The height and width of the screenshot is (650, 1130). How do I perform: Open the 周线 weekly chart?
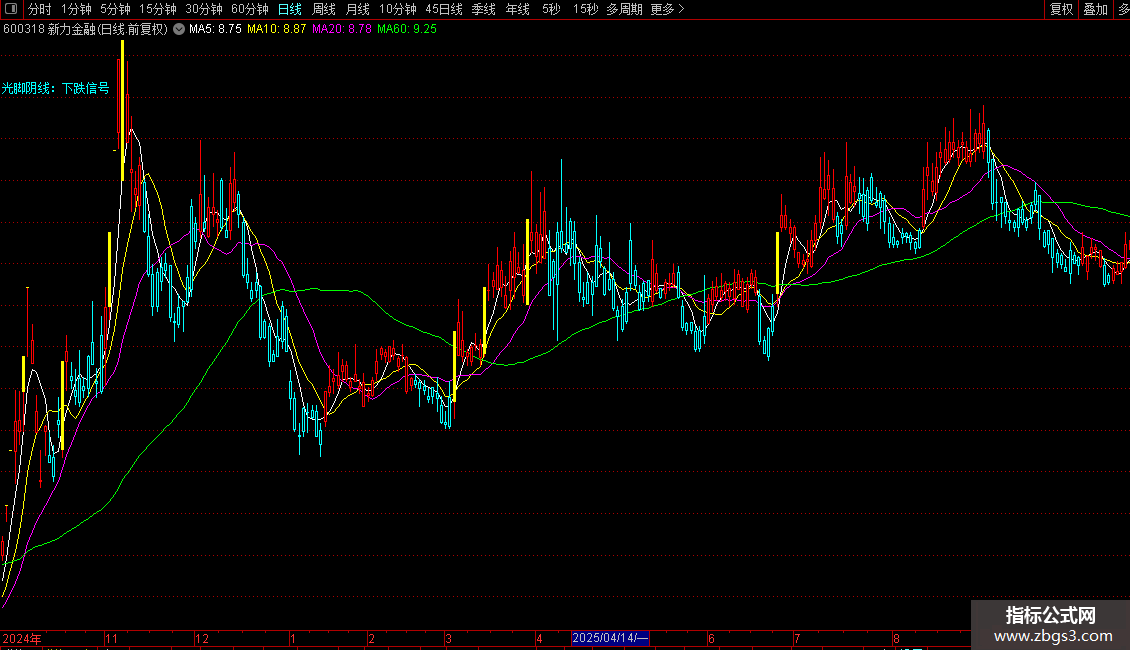pos(324,9)
